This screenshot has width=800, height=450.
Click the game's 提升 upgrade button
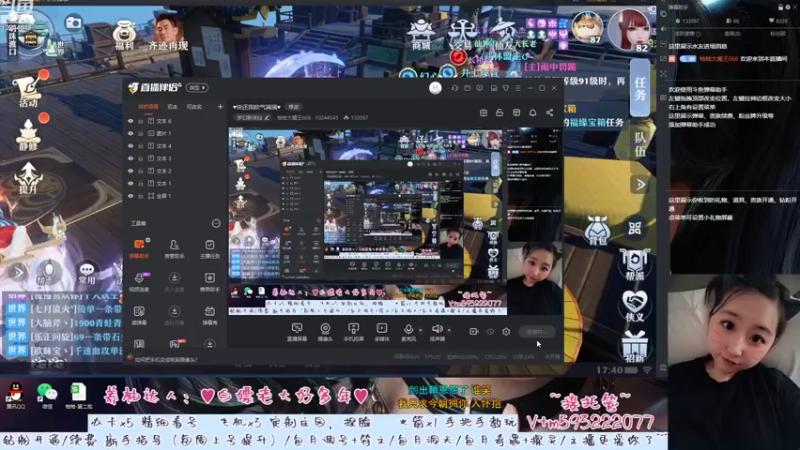coord(28,178)
